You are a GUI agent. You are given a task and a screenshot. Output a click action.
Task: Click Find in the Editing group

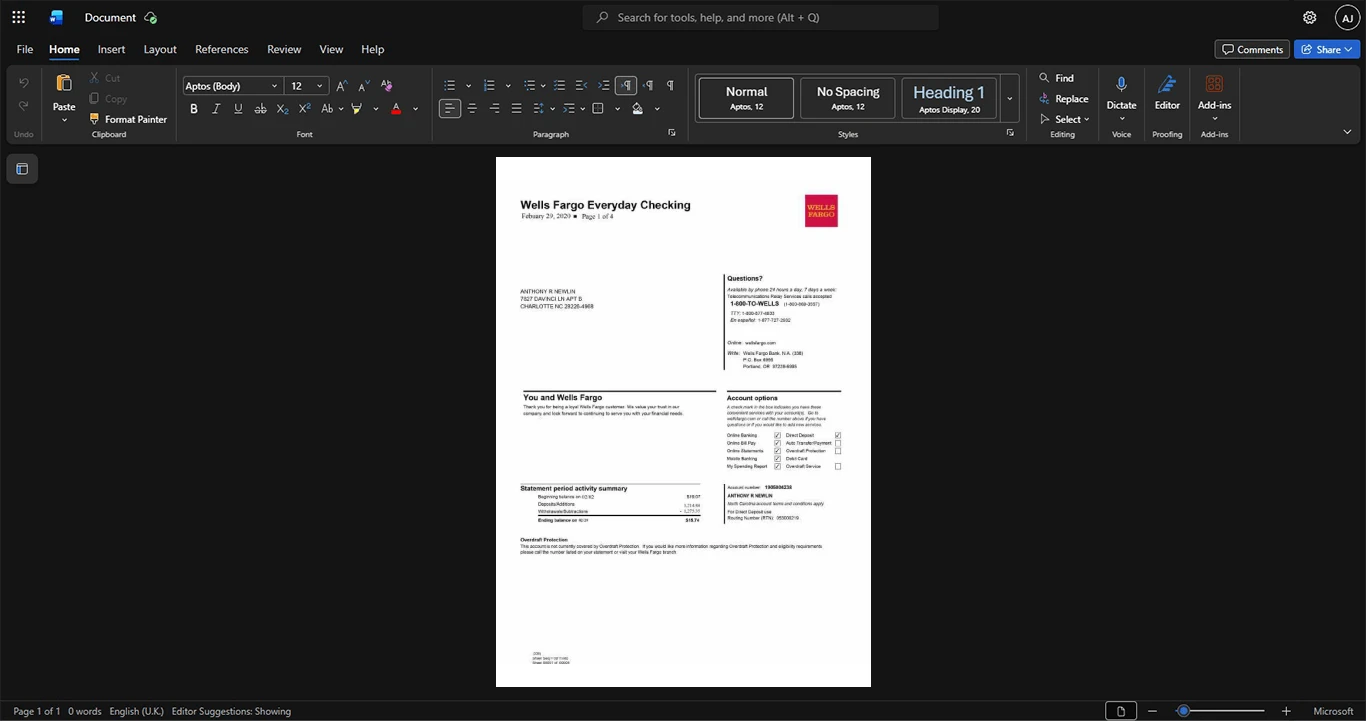coord(1056,78)
